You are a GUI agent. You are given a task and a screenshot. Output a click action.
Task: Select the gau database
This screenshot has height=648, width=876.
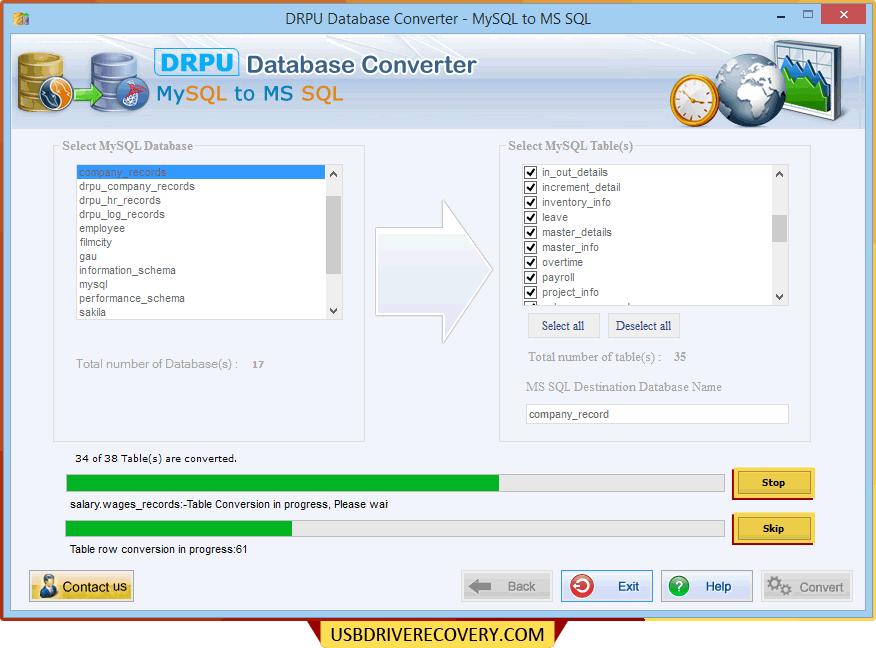coord(201,256)
